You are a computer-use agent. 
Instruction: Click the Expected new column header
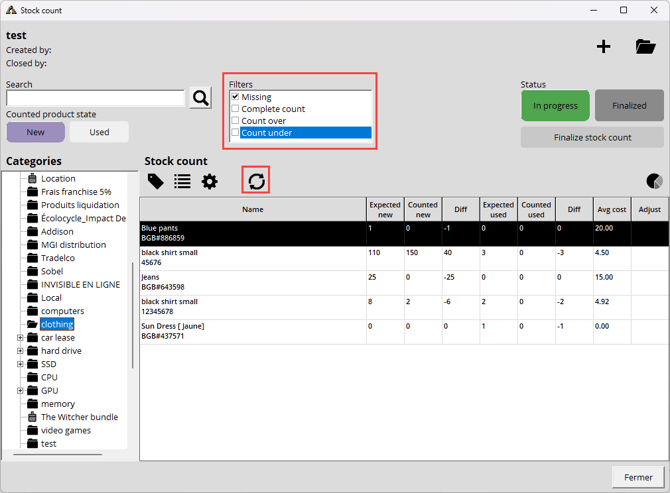(x=385, y=209)
